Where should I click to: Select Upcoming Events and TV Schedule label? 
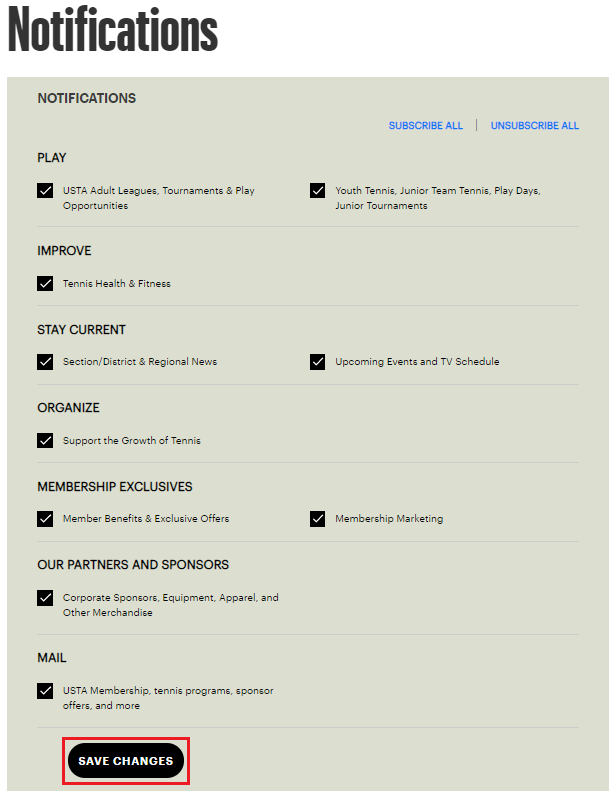point(417,361)
